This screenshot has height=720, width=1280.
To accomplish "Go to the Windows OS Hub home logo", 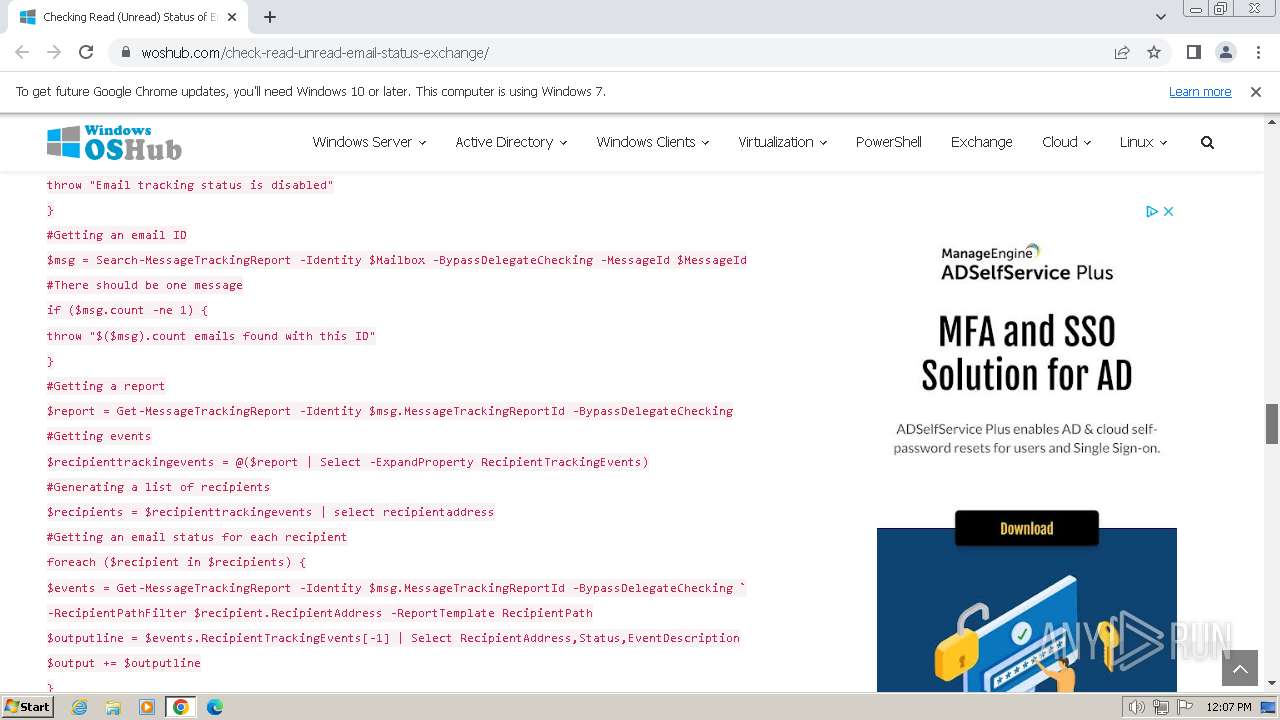I will [x=114, y=142].
